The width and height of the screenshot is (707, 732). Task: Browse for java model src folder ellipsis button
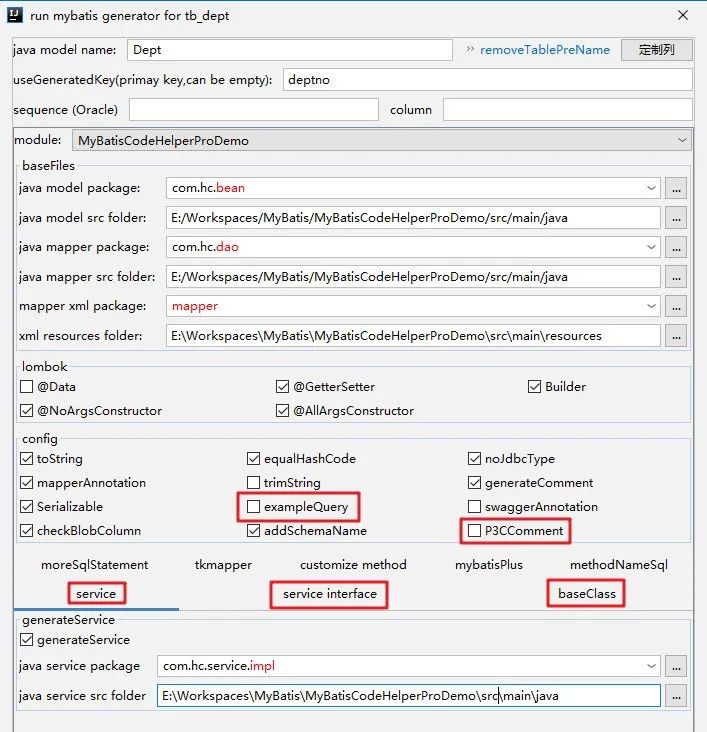676,218
